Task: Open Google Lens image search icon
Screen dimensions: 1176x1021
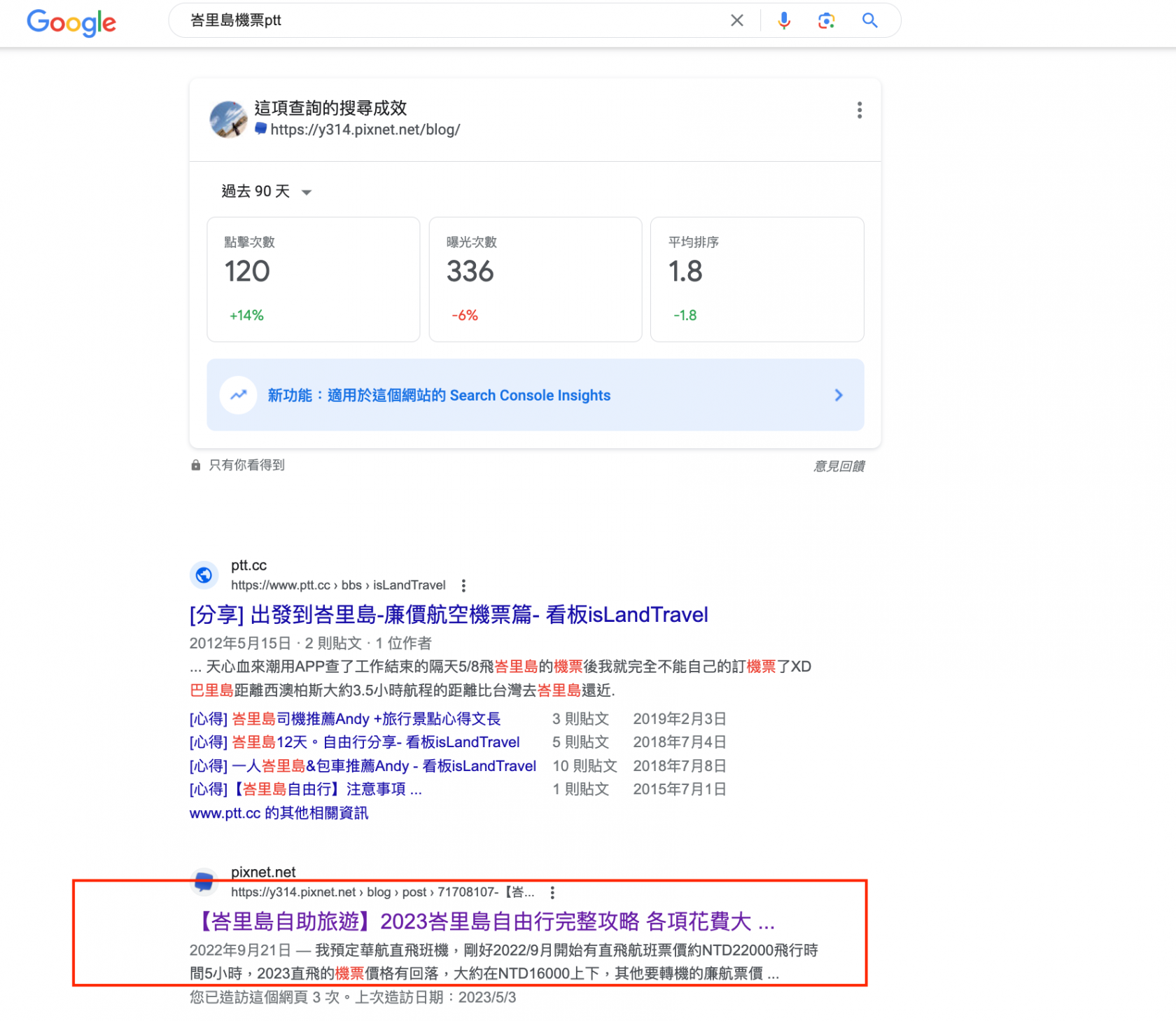Action: (827, 20)
